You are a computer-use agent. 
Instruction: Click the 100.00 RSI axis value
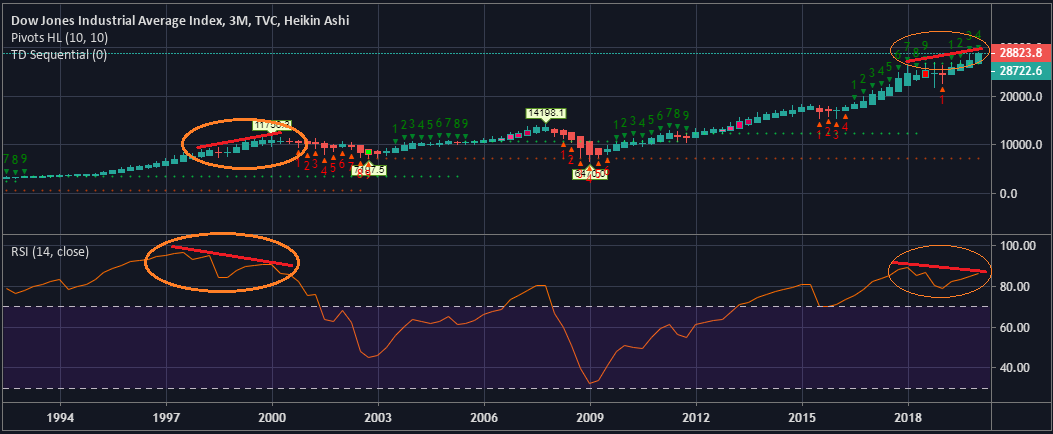point(1017,246)
